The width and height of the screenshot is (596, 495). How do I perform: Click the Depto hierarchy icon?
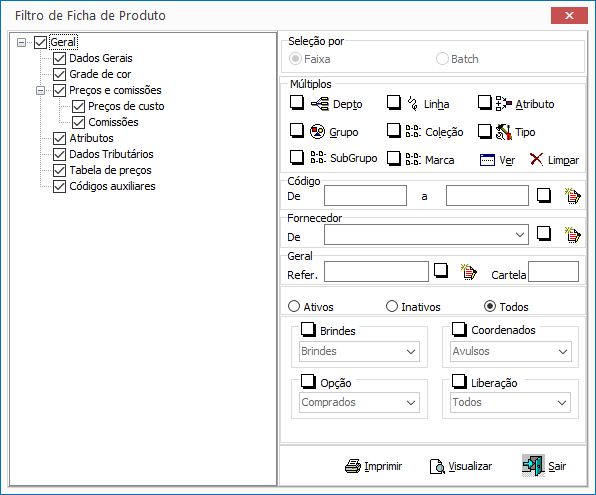pos(320,104)
